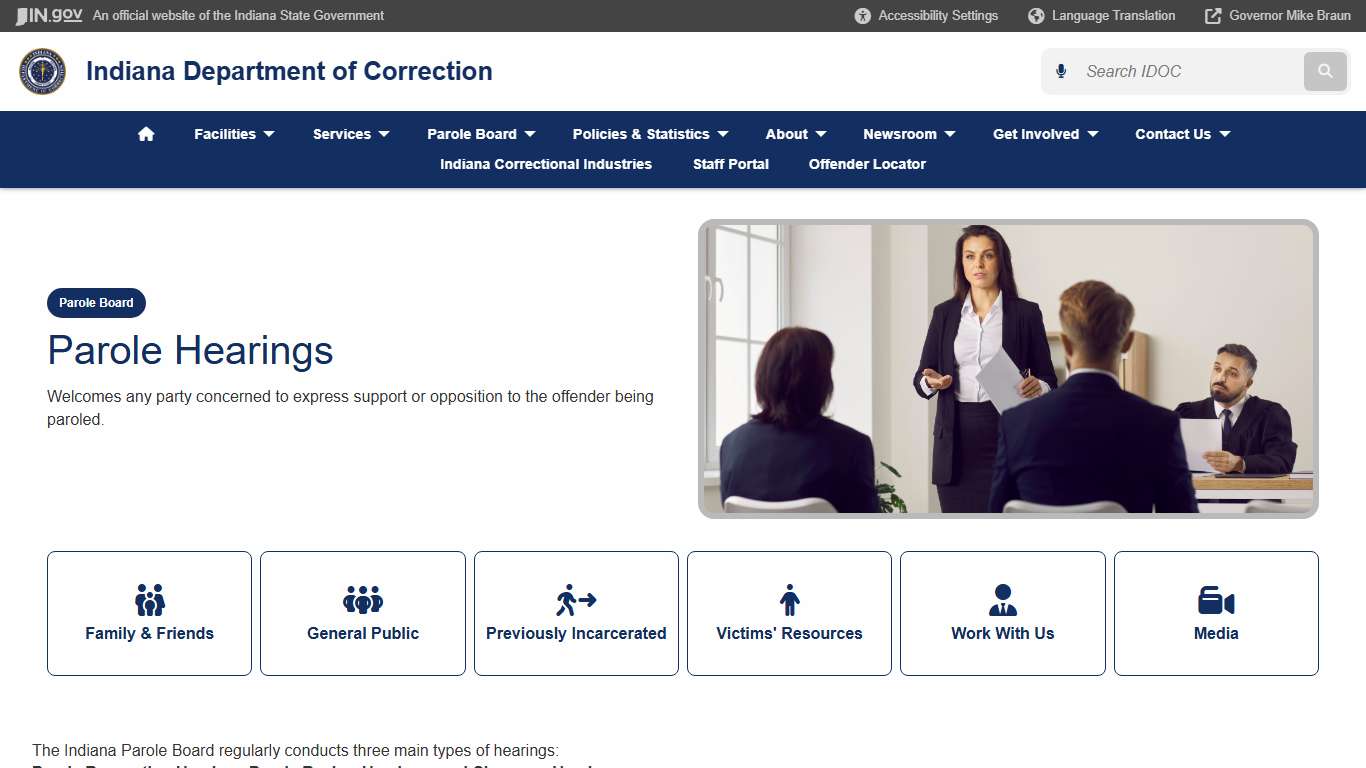Expand the Facilities dropdown menu

(x=234, y=133)
